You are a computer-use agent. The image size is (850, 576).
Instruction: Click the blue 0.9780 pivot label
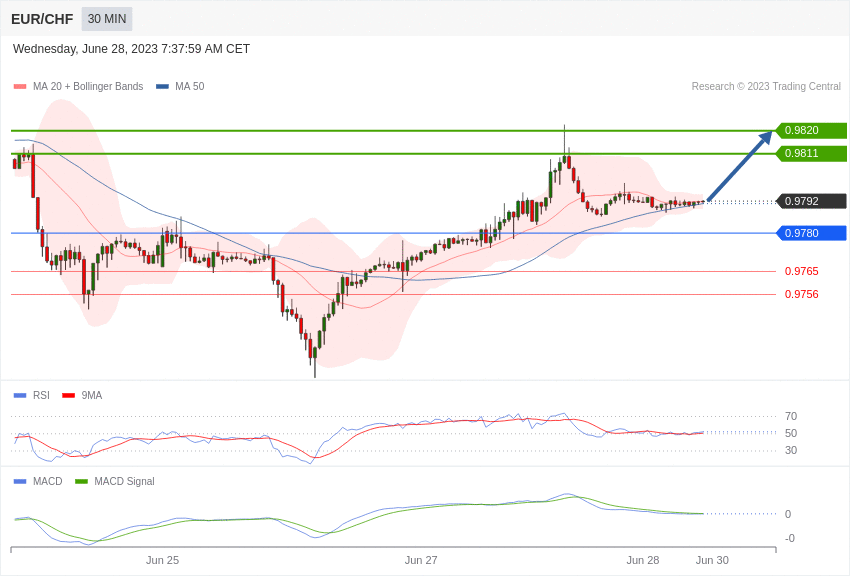[x=812, y=233]
